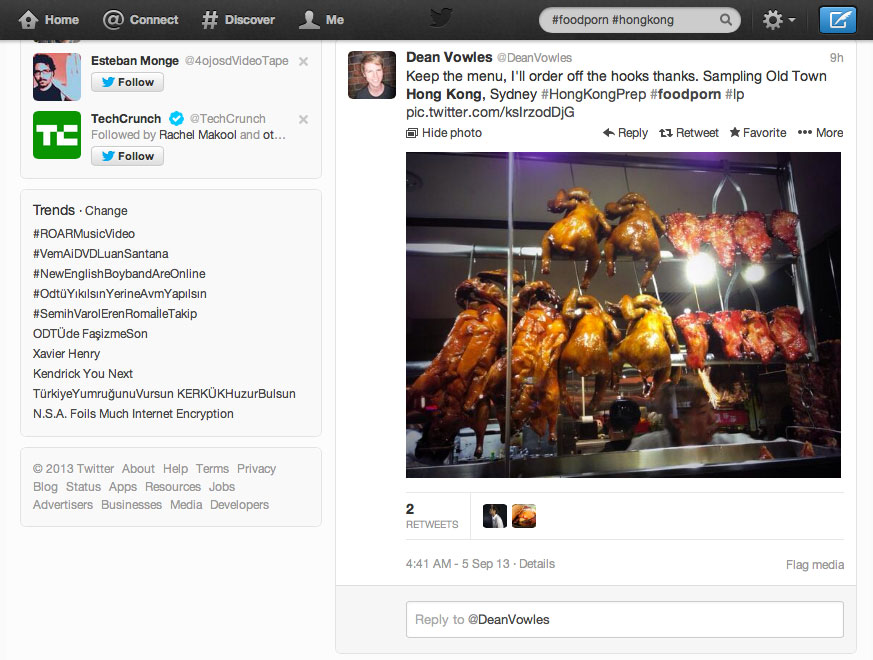This screenshot has height=660, width=873.
Task: Open the settings gear dropdown
Action: tap(778, 20)
